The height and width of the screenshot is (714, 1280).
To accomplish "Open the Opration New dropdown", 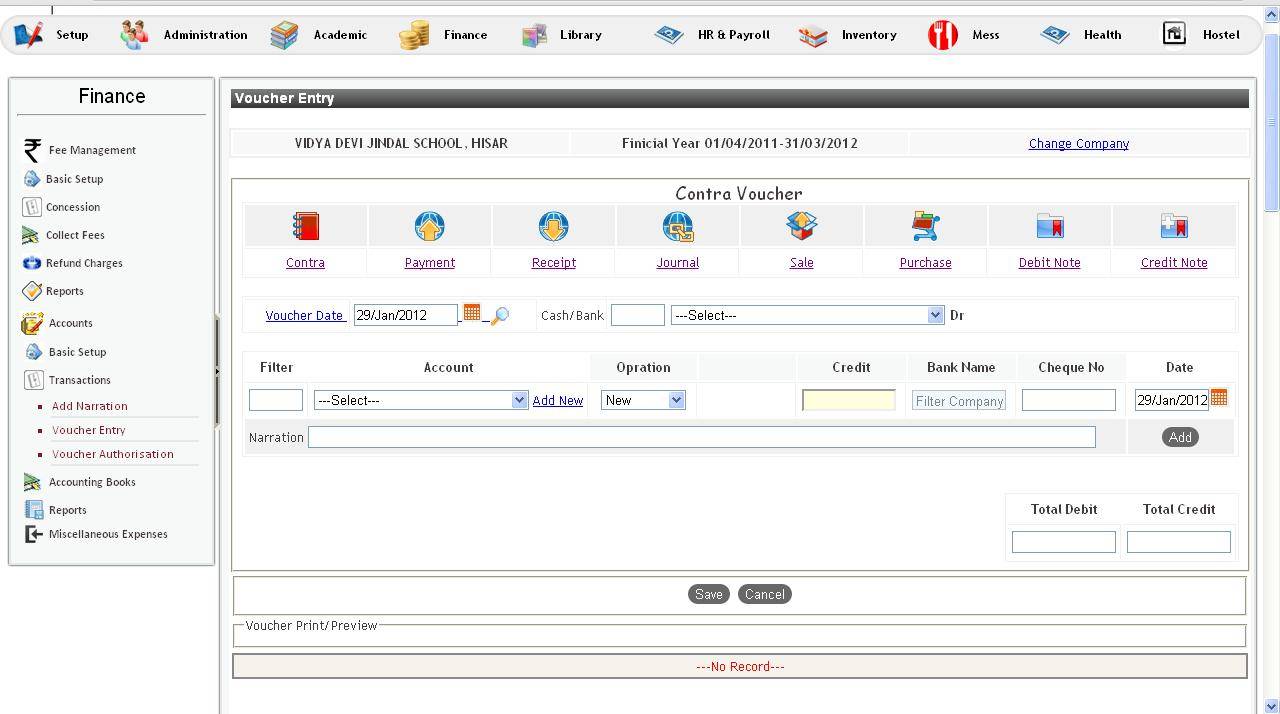I will [x=643, y=400].
